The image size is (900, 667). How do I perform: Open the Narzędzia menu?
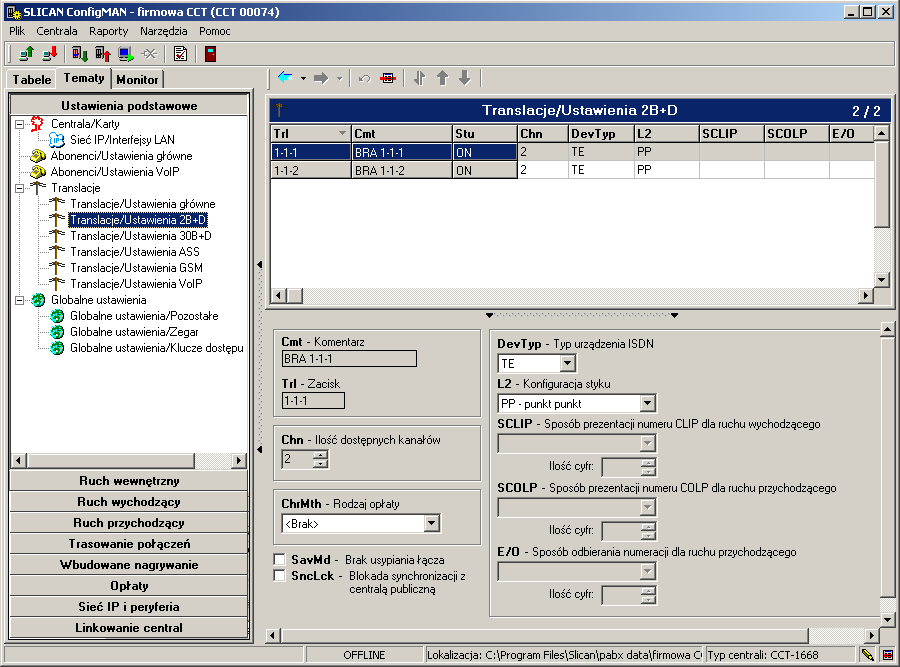pyautogui.click(x=164, y=31)
